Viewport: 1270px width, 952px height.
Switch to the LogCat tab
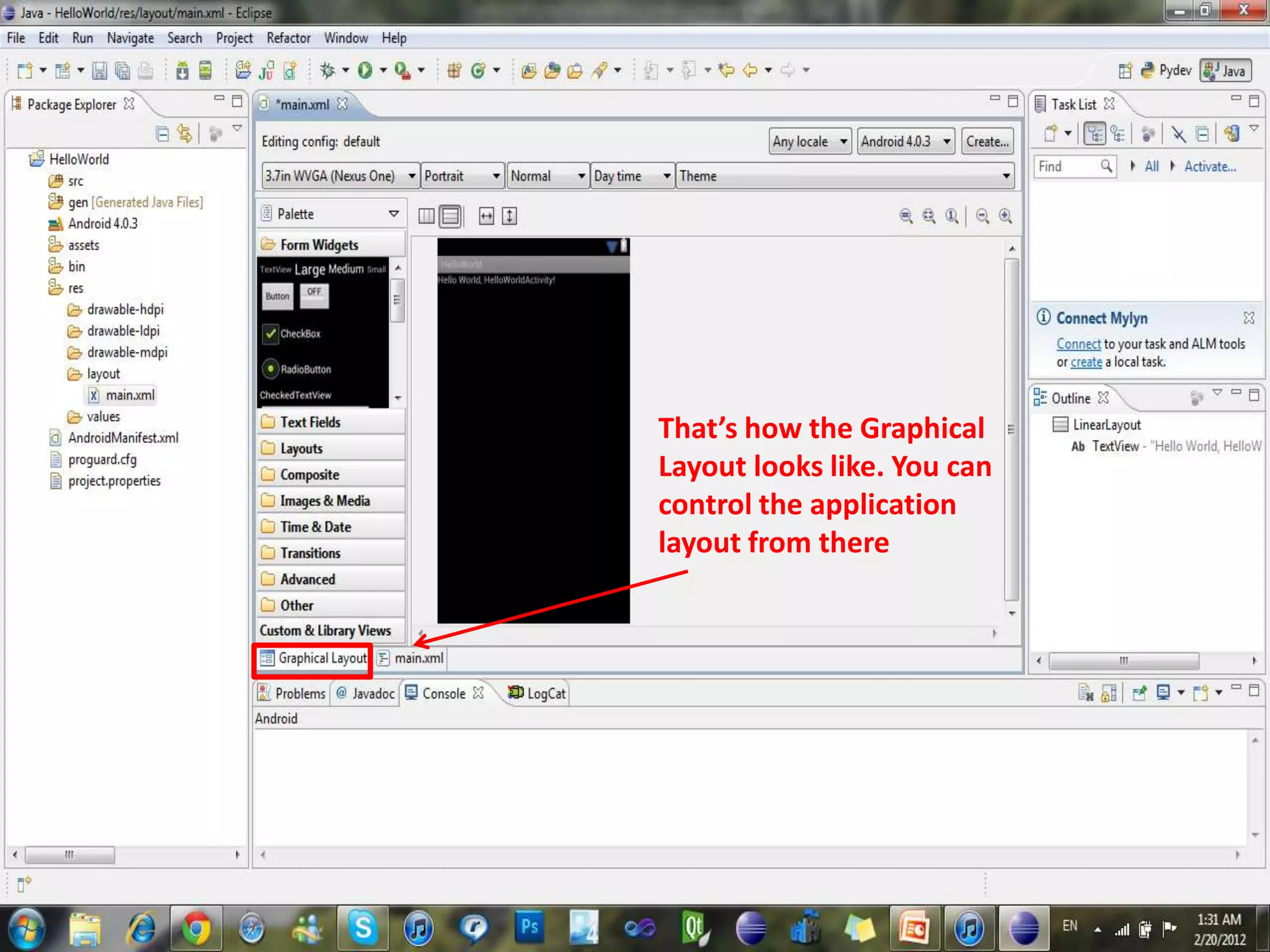point(537,693)
